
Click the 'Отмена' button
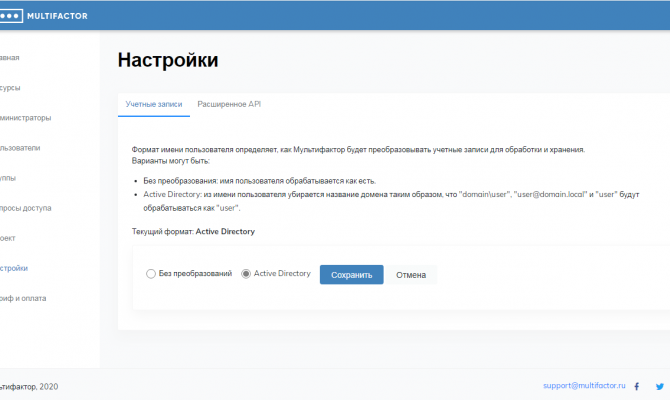coord(411,275)
